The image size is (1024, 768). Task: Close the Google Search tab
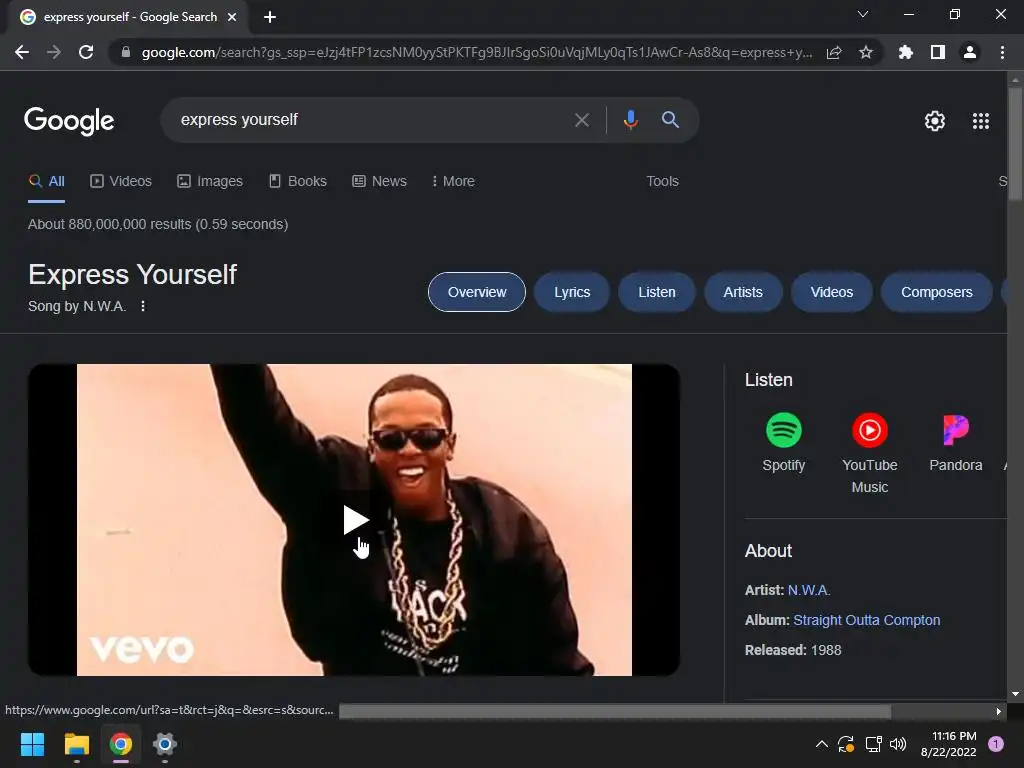point(232,17)
